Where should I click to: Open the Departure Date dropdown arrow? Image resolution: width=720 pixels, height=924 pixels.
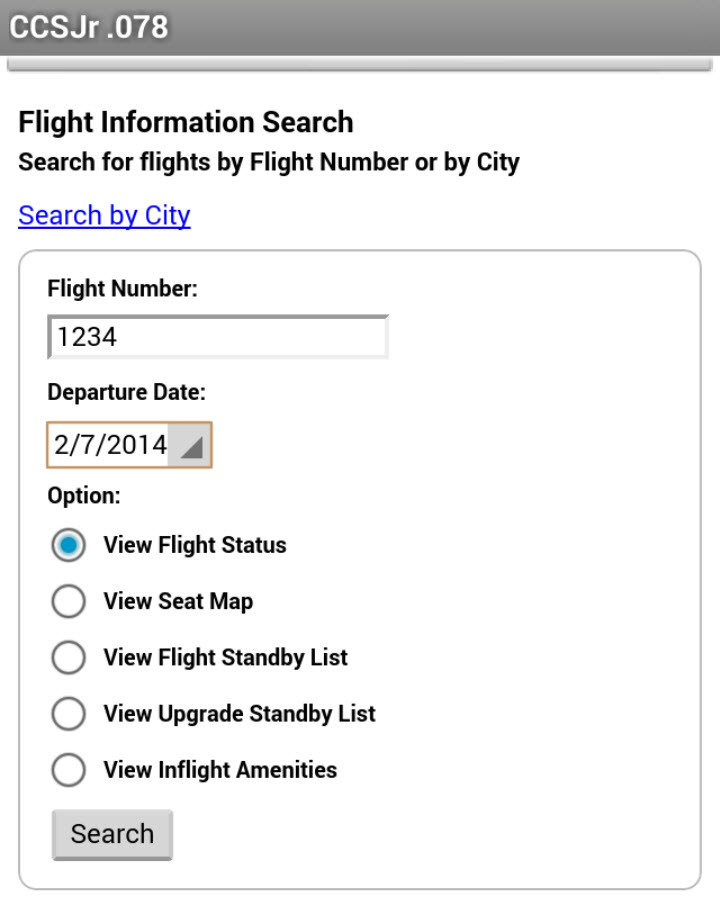pyautogui.click(x=189, y=446)
